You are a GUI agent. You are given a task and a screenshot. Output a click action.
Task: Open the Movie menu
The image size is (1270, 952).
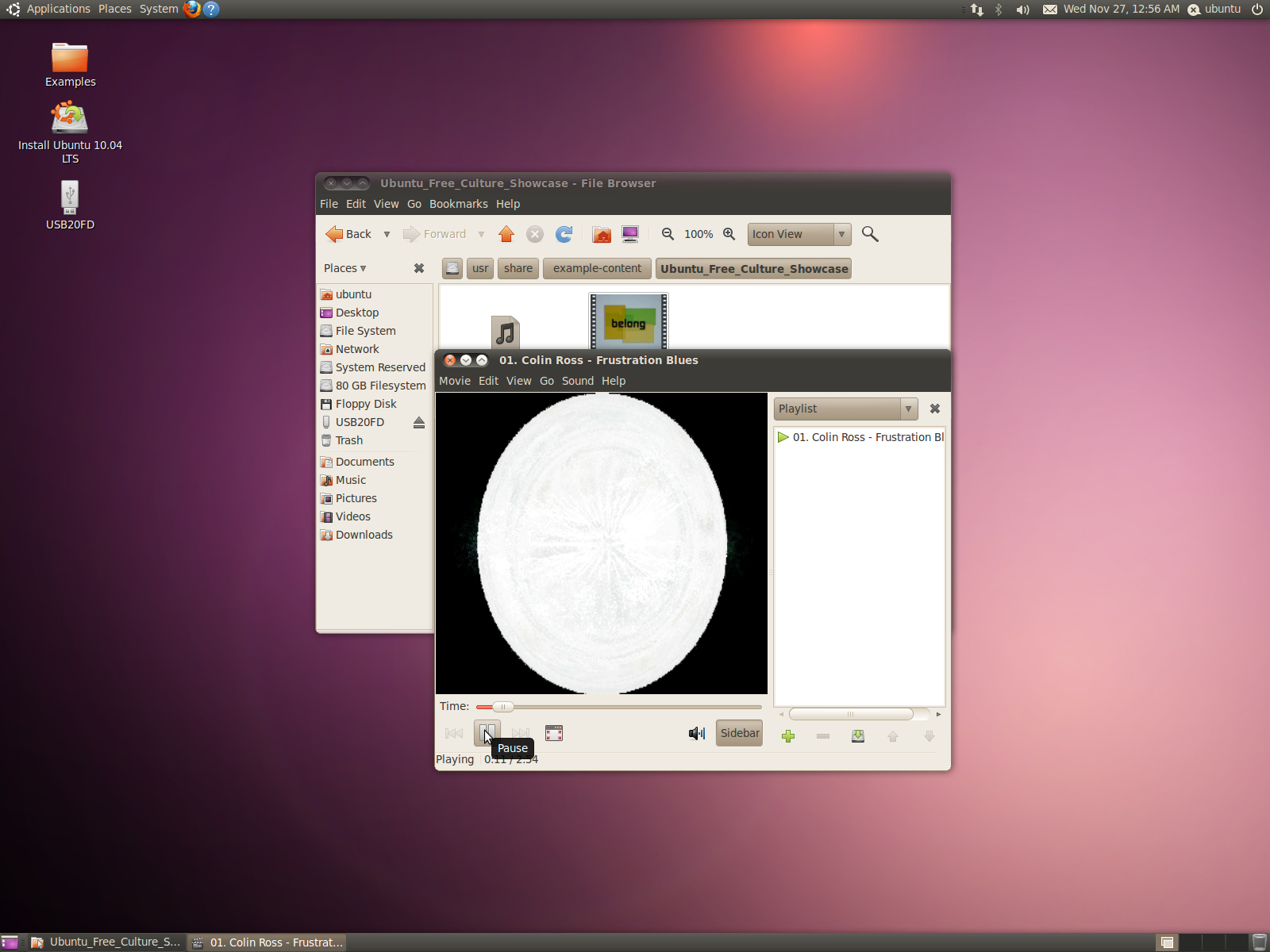pos(455,381)
